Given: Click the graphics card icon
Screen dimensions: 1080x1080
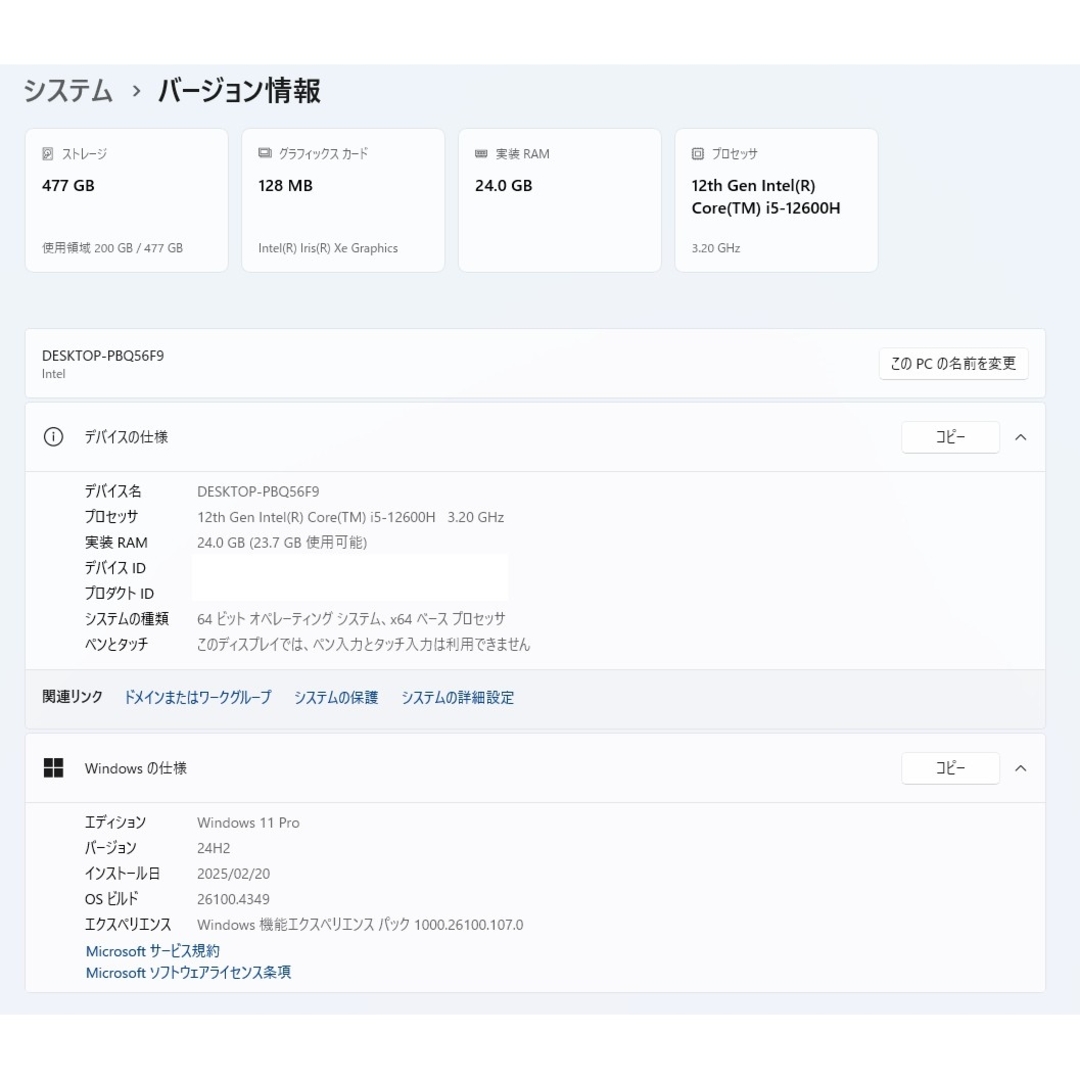Looking at the screenshot, I should coord(264,153).
